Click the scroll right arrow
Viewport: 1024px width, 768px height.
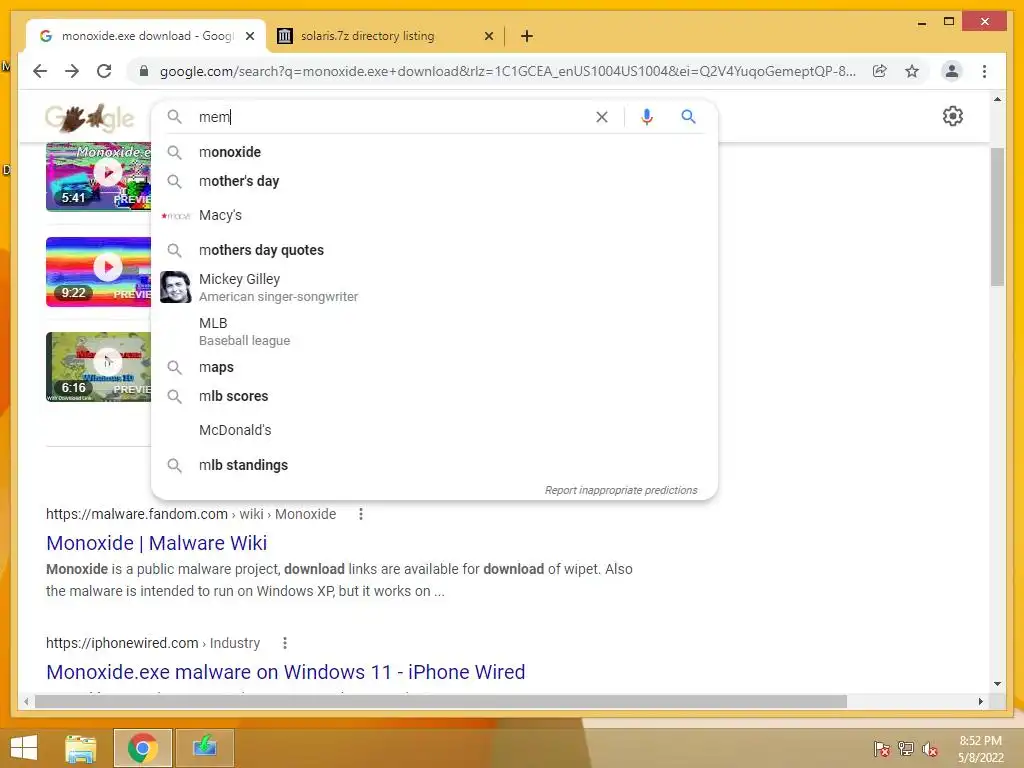pos(980,701)
